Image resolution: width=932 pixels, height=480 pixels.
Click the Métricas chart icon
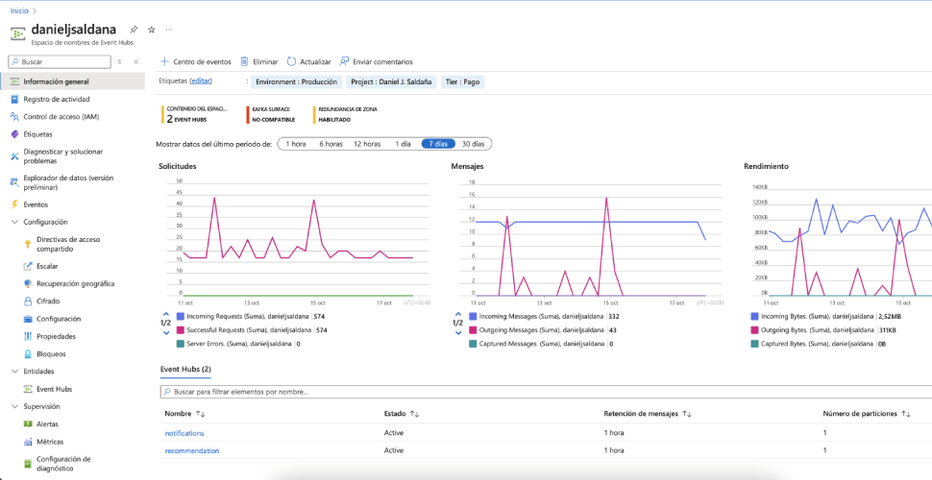(27, 442)
